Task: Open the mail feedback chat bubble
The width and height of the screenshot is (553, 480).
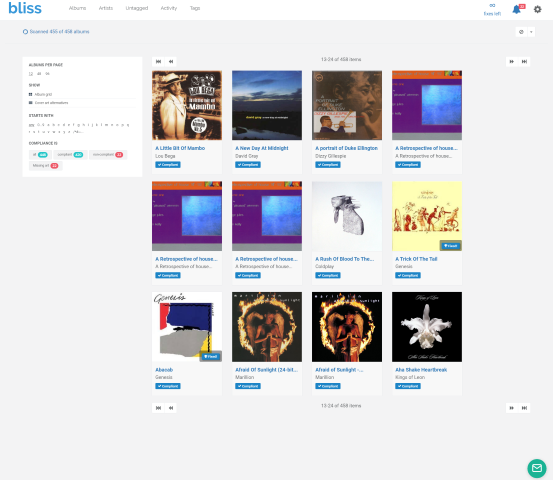Action: 537,468
